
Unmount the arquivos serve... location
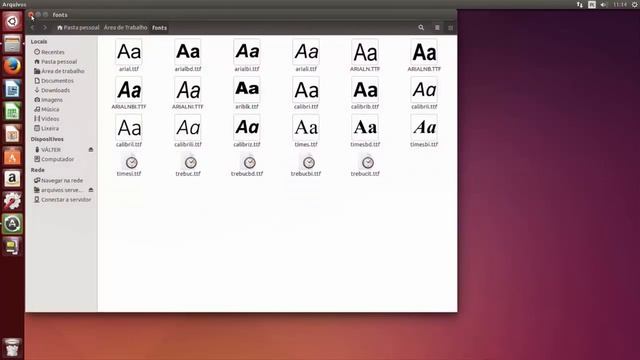pos(91,190)
